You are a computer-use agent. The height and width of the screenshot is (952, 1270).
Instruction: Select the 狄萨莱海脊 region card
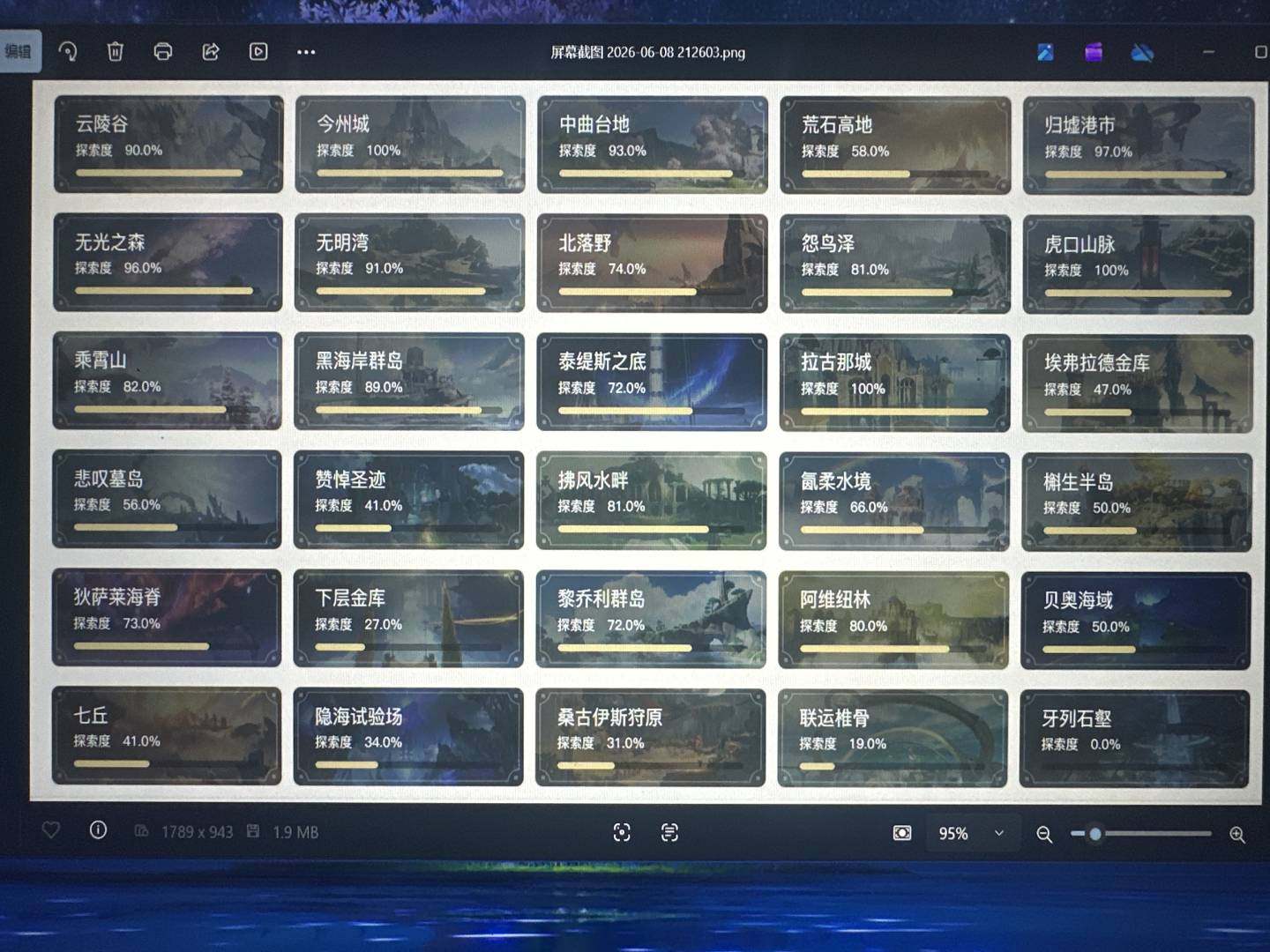pyautogui.click(x=167, y=617)
